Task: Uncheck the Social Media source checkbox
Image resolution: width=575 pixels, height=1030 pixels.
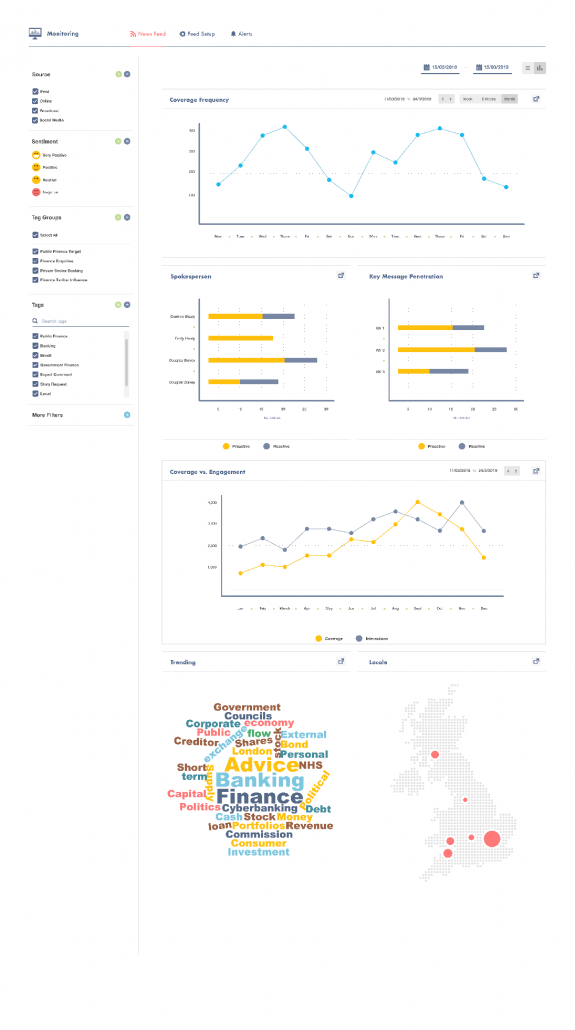Action: point(35,120)
